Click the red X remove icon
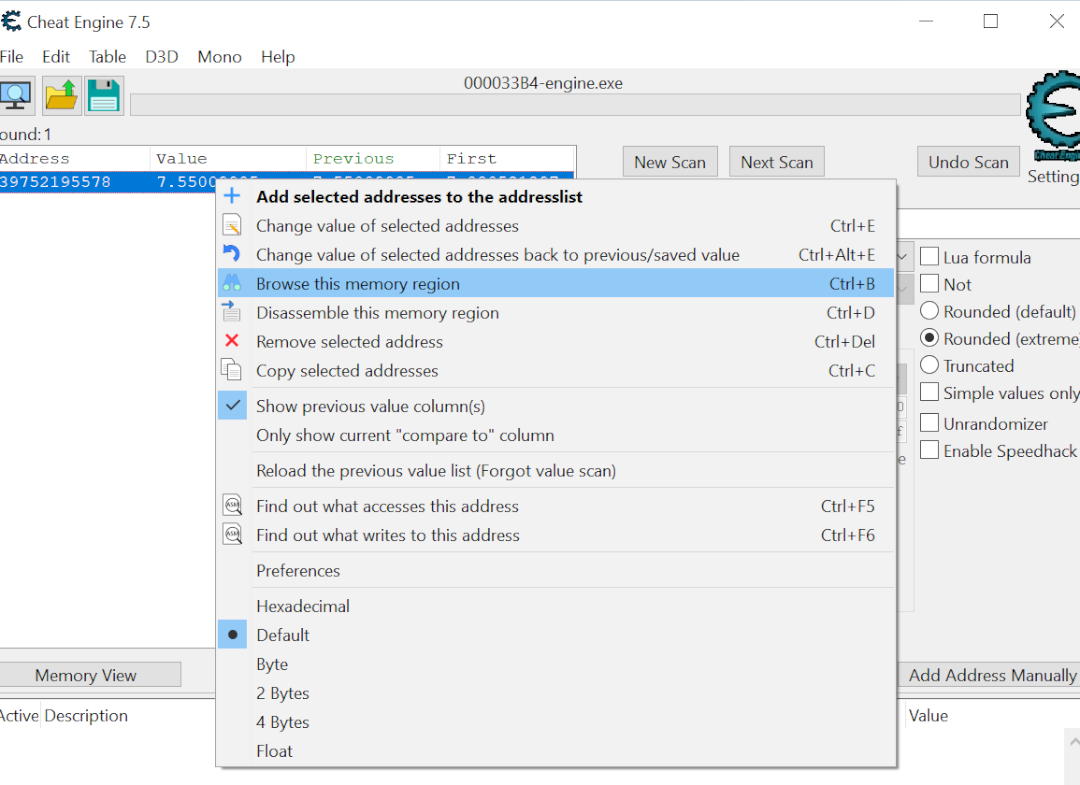The image size is (1080, 785). 232,341
